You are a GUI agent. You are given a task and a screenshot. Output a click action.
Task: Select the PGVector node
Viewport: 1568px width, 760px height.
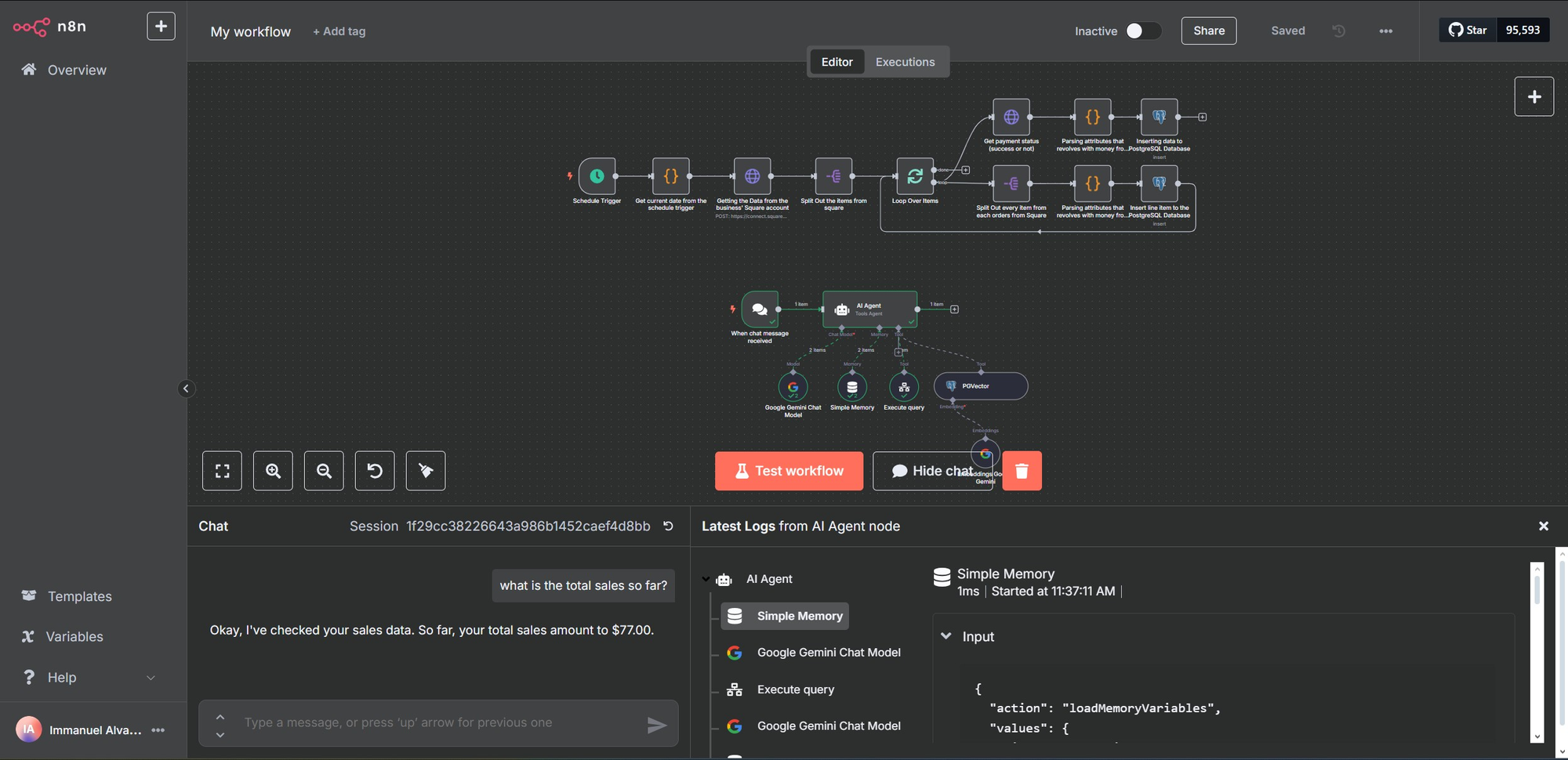pyautogui.click(x=981, y=386)
